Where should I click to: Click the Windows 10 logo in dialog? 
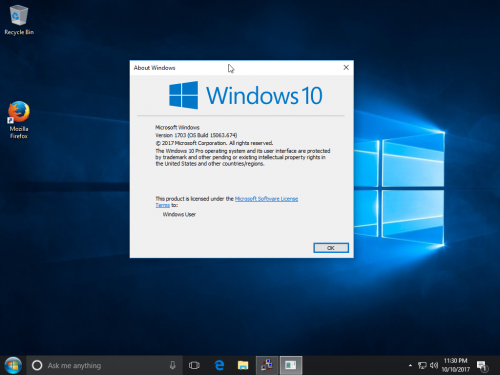point(246,95)
